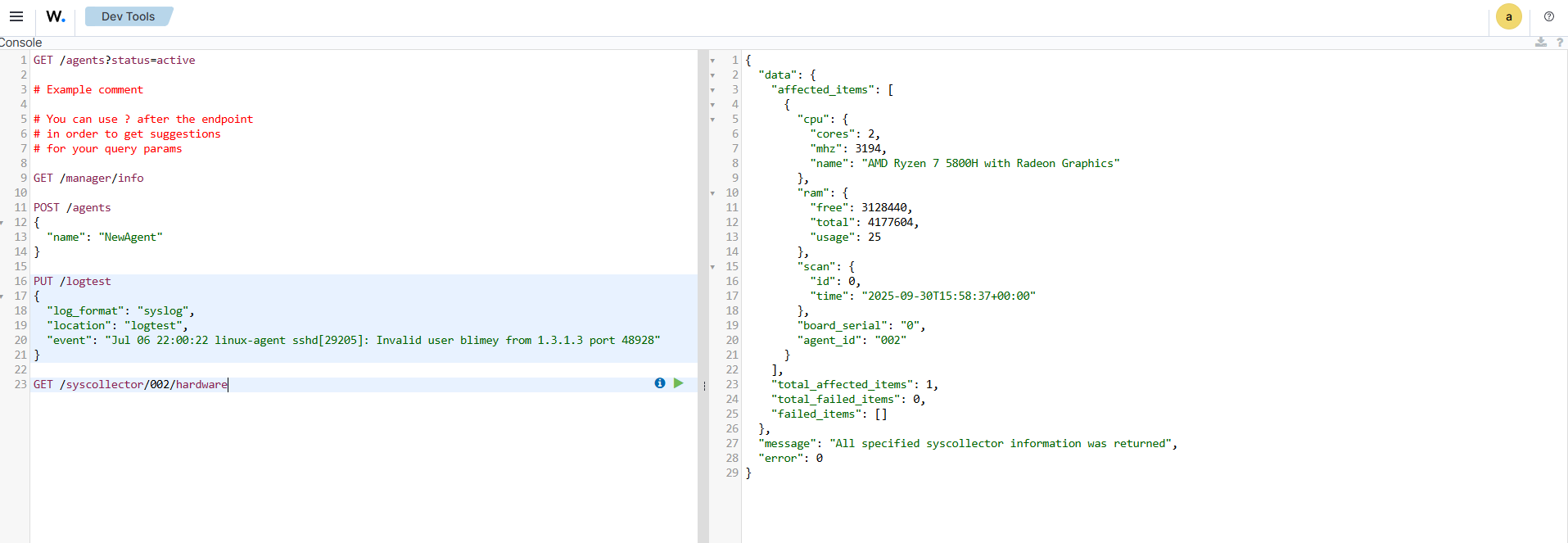Image resolution: width=1568 pixels, height=543 pixels.
Task: Fold the POST /agents request body
Action: [2, 223]
